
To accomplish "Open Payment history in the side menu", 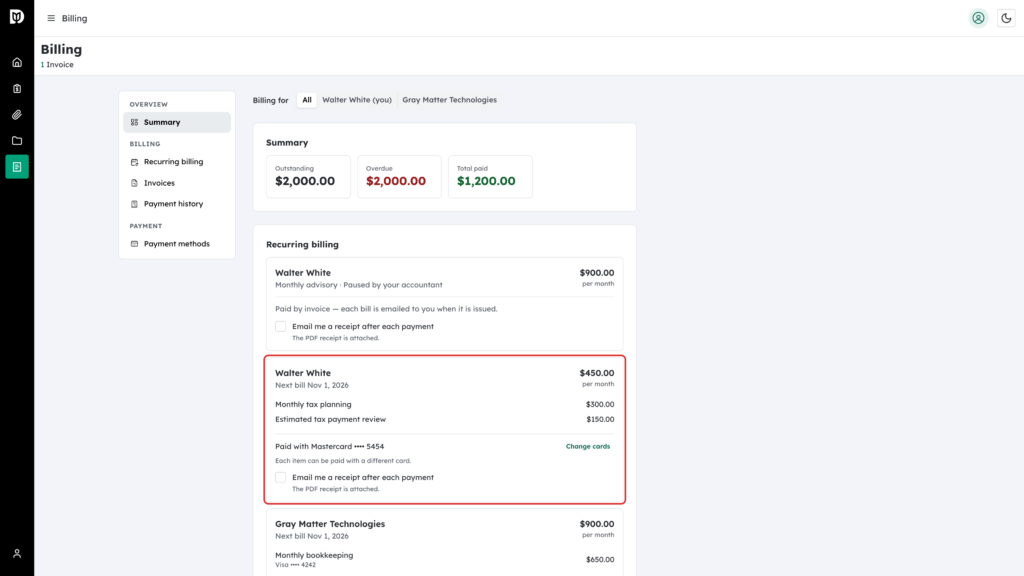I will pyautogui.click(x=177, y=204).
